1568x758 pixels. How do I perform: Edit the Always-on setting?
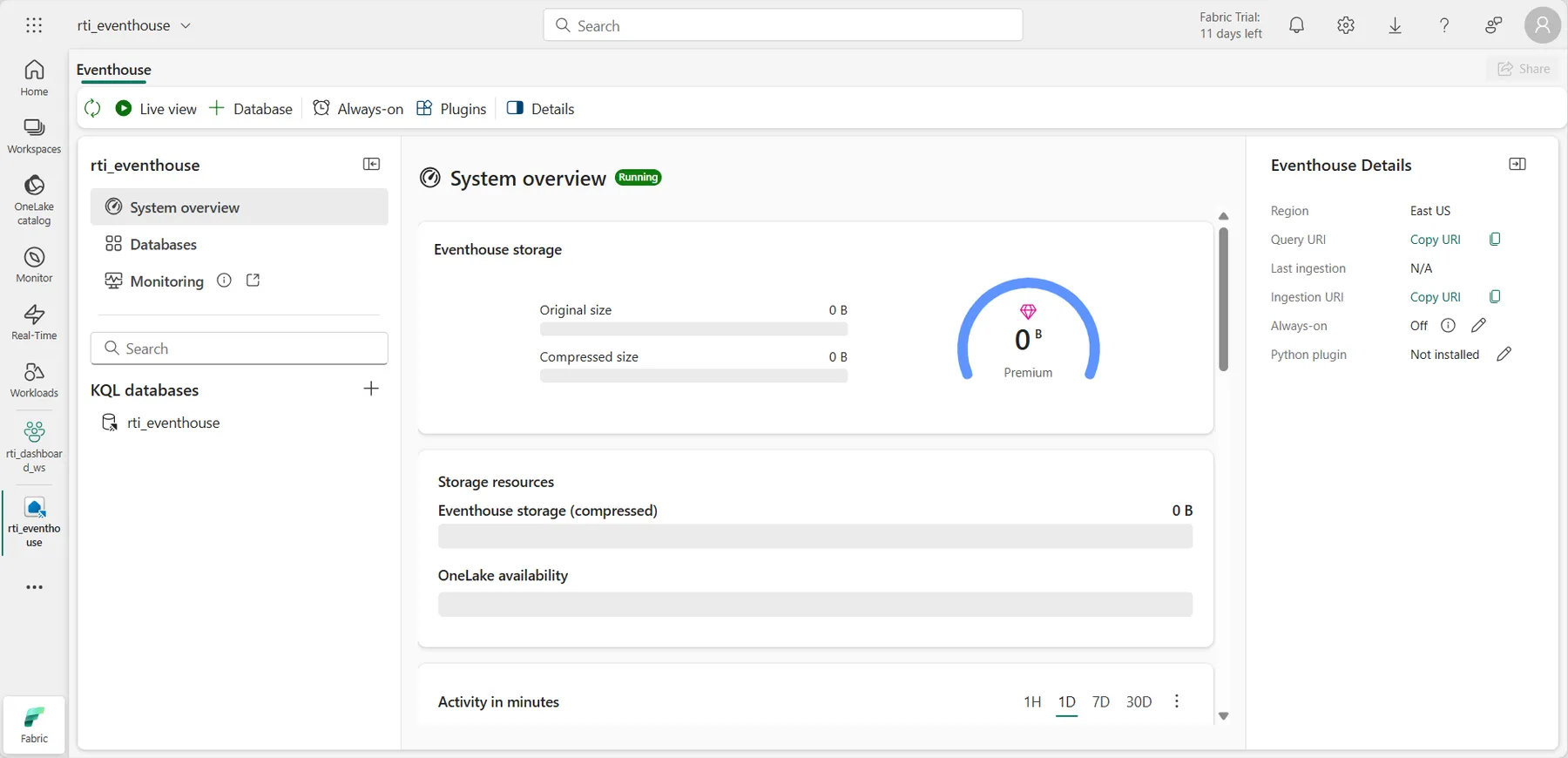tap(1478, 325)
